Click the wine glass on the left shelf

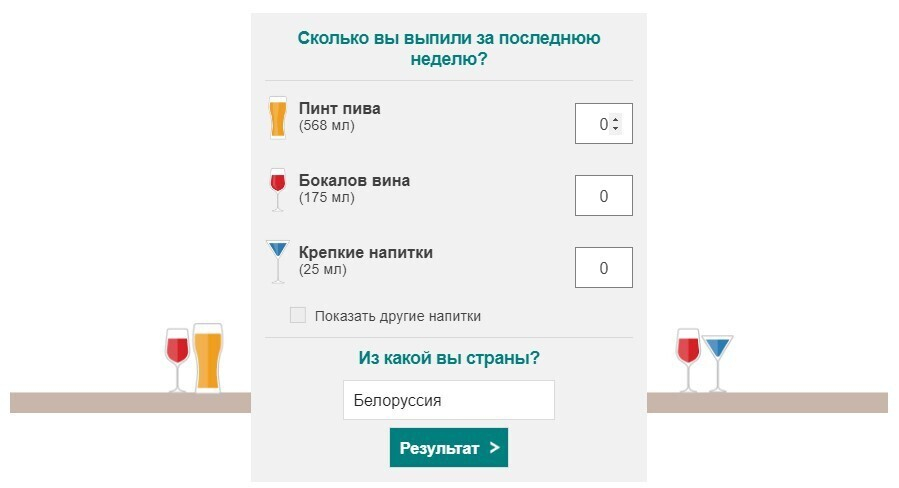click(x=177, y=358)
